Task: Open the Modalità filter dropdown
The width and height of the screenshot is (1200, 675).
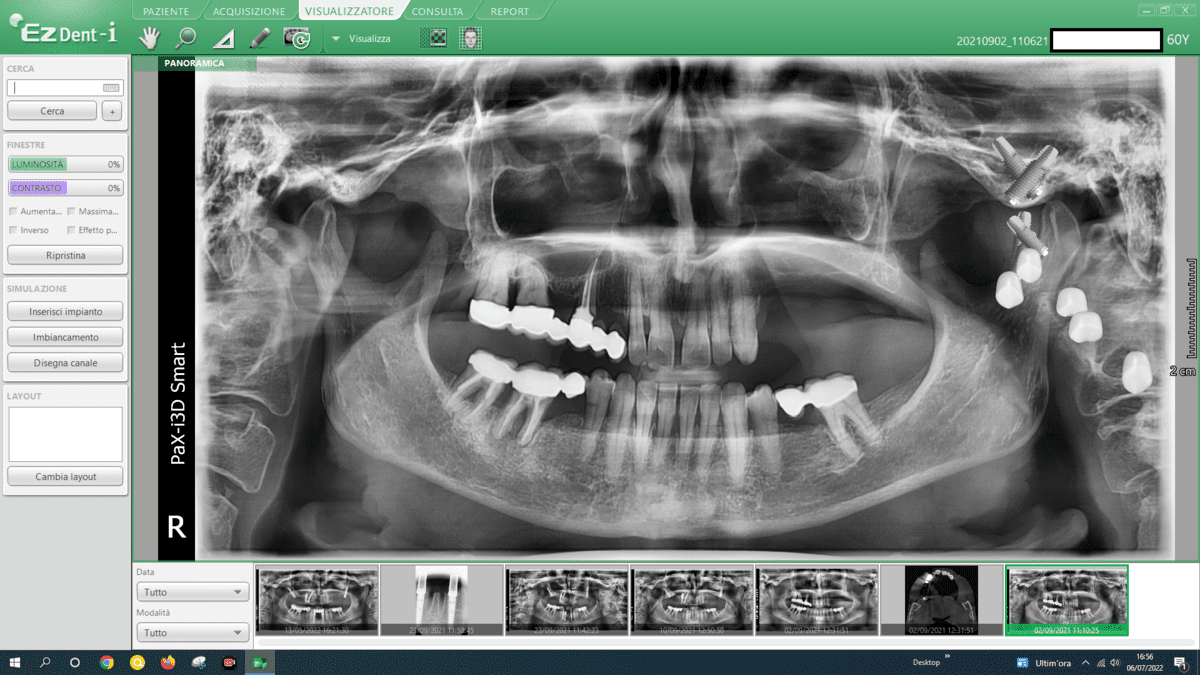Action: click(192, 632)
